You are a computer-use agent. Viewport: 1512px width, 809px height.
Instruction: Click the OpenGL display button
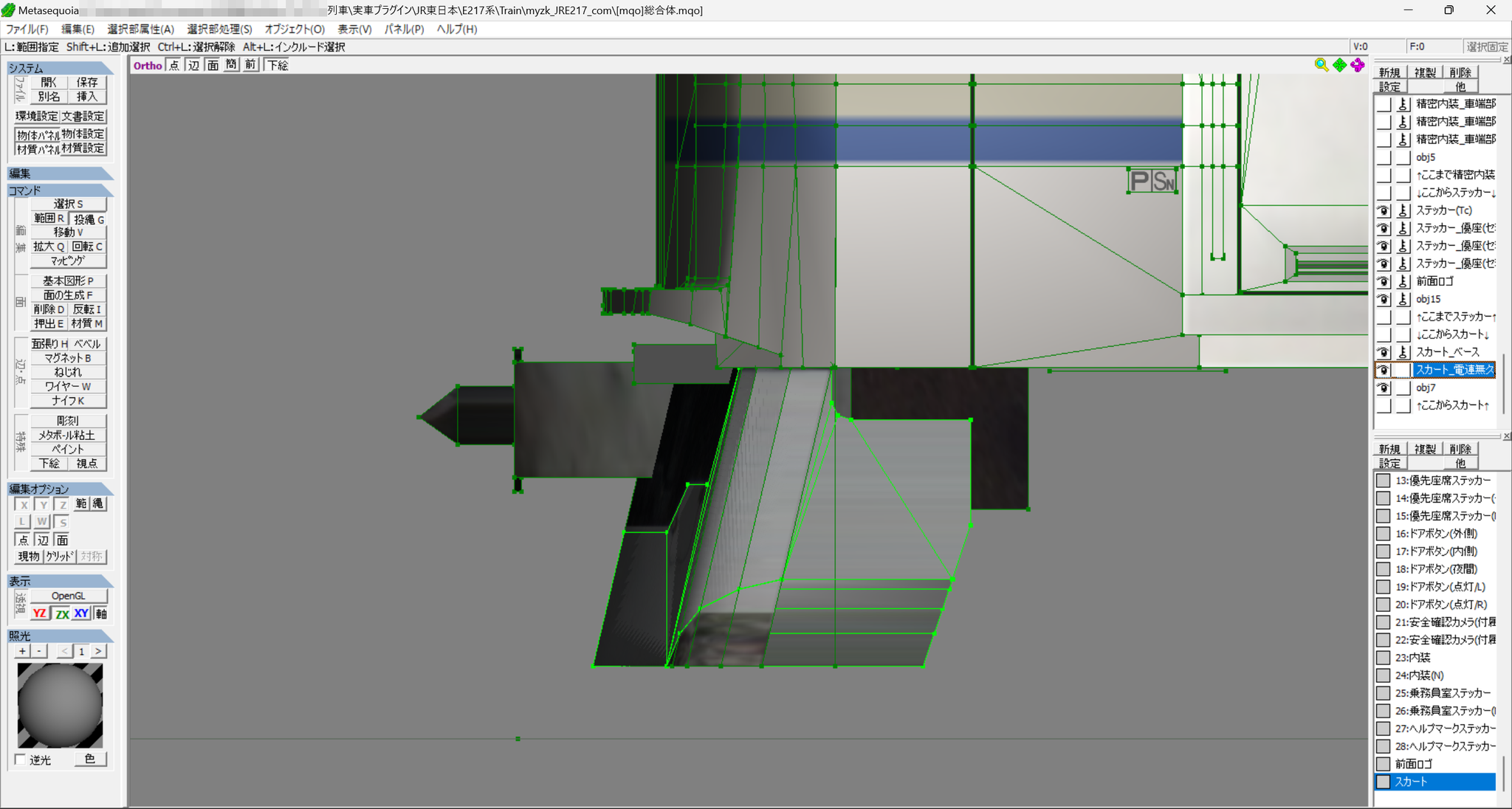point(68,596)
